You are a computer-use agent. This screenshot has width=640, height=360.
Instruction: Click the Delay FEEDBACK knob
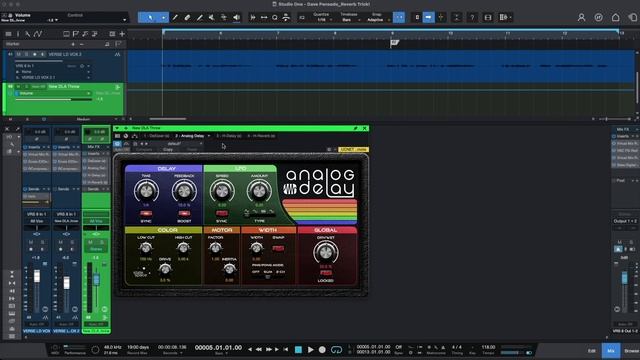pyautogui.click(x=184, y=191)
